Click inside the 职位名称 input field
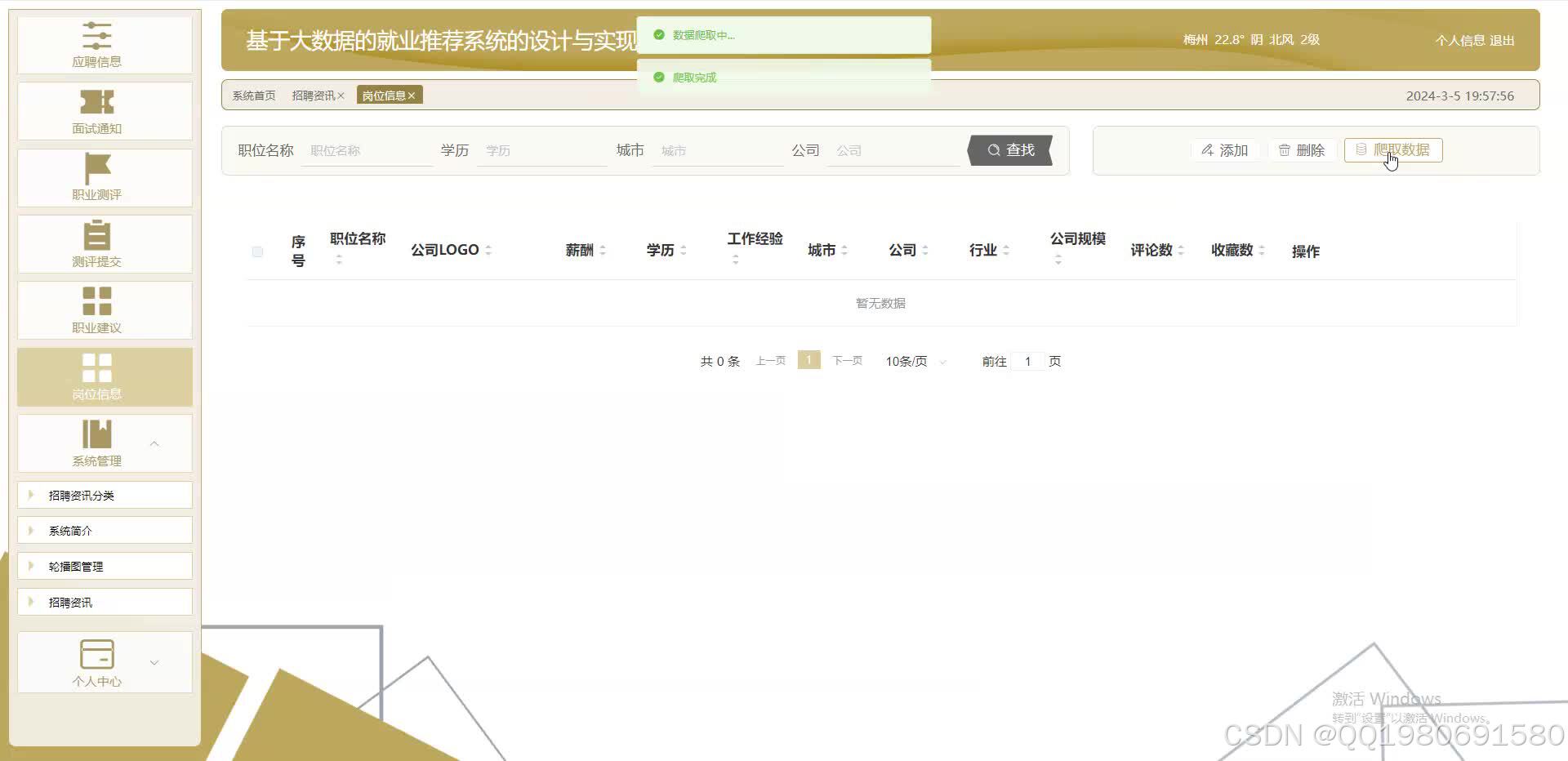This screenshot has height=761, width=1568. pyautogui.click(x=366, y=150)
